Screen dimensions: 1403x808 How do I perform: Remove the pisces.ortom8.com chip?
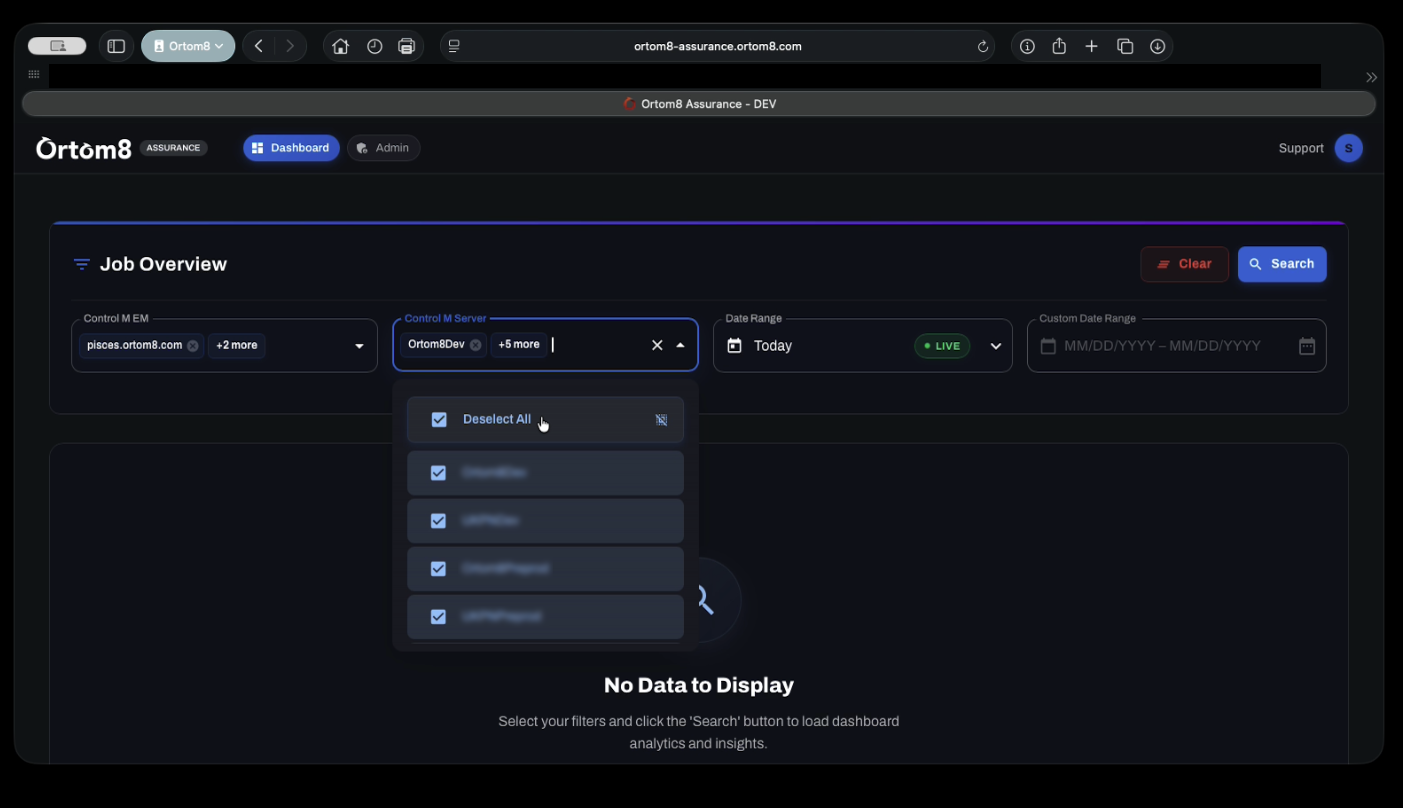(193, 346)
